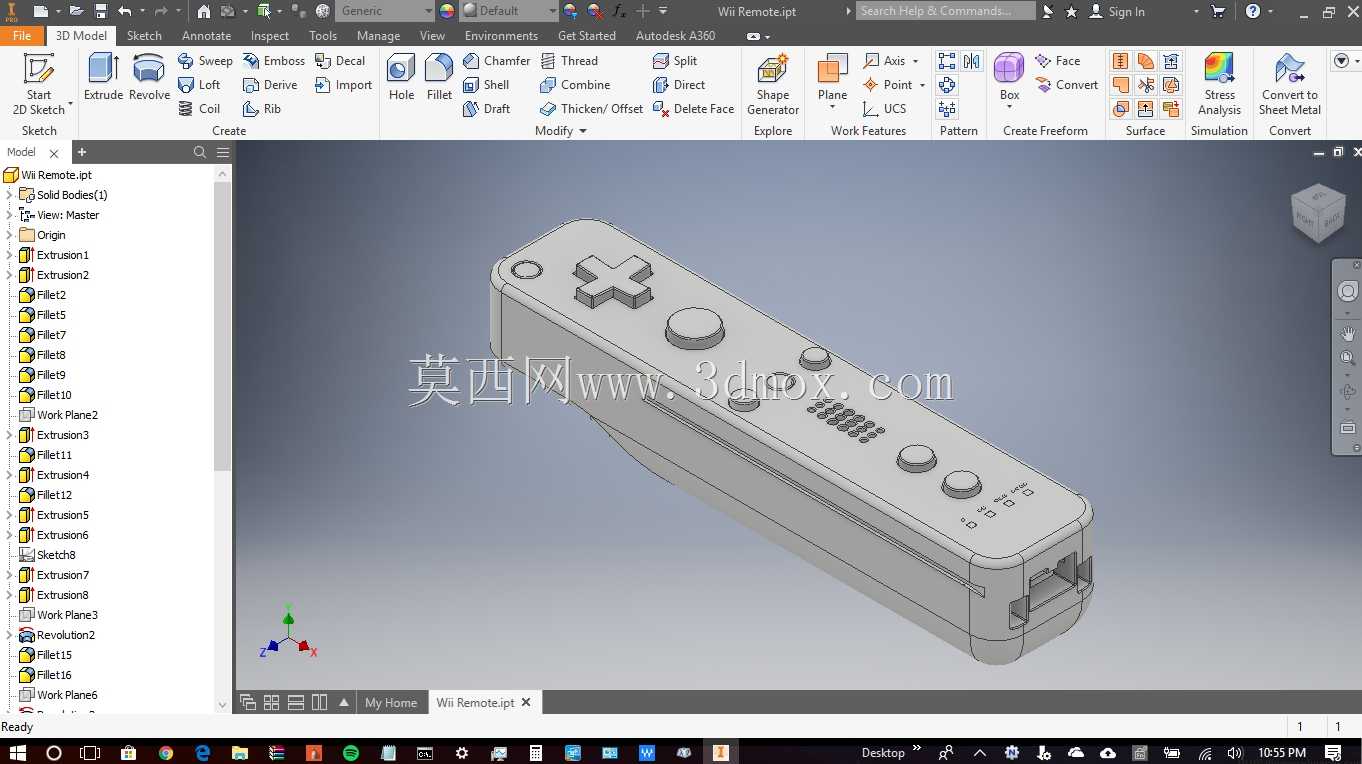The image size is (1362, 764).
Task: Launch Stress Analysis
Action: [x=1219, y=85]
